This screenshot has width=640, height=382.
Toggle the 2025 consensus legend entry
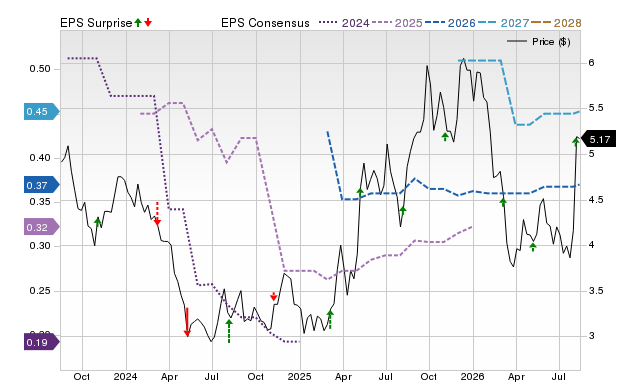pos(397,23)
